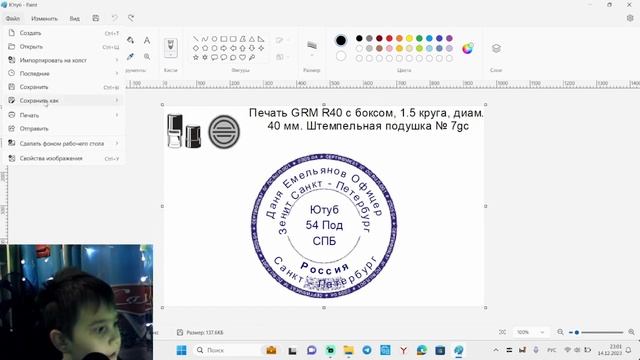Expand the Печать submenu arrow
The height and width of the screenshot is (360, 640).
116,115
